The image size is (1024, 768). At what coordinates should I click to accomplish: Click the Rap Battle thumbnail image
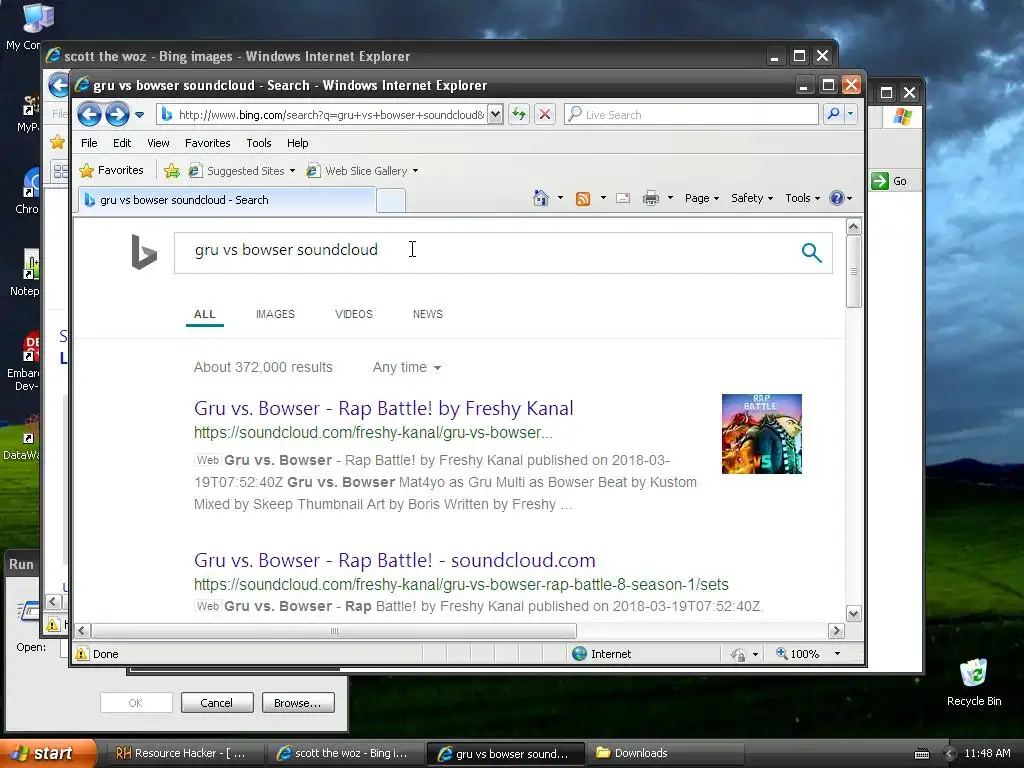click(761, 434)
